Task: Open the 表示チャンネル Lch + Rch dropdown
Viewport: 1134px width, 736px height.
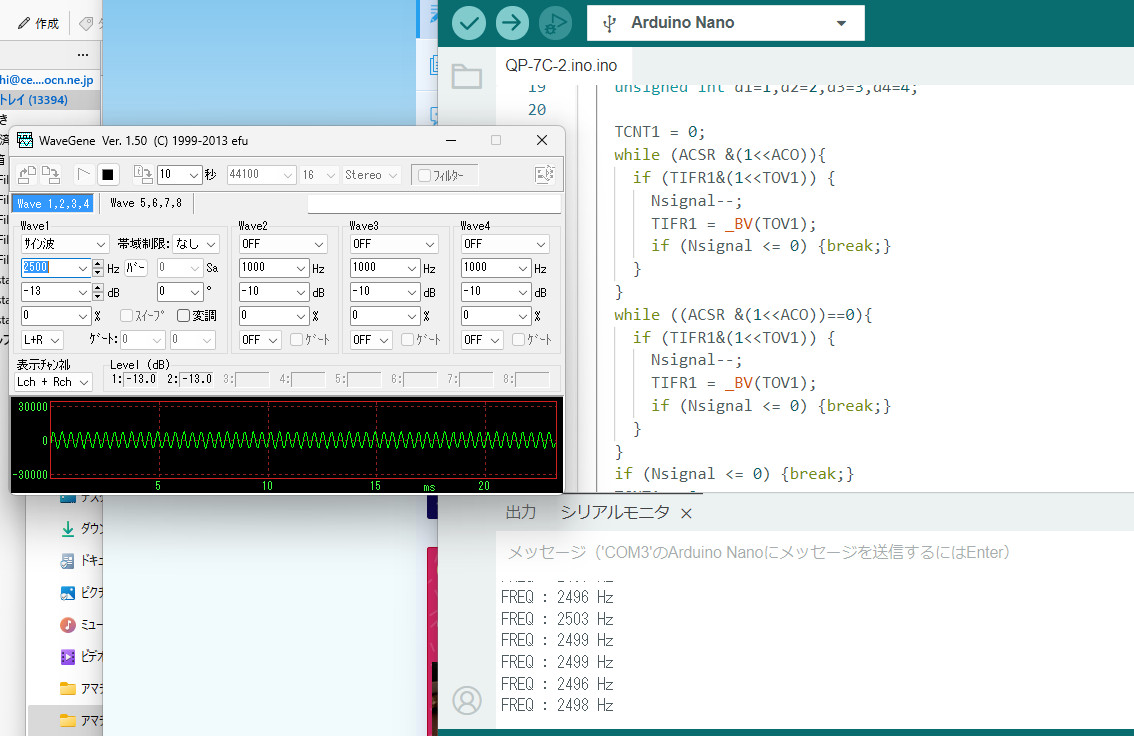Action: pyautogui.click(x=52, y=381)
